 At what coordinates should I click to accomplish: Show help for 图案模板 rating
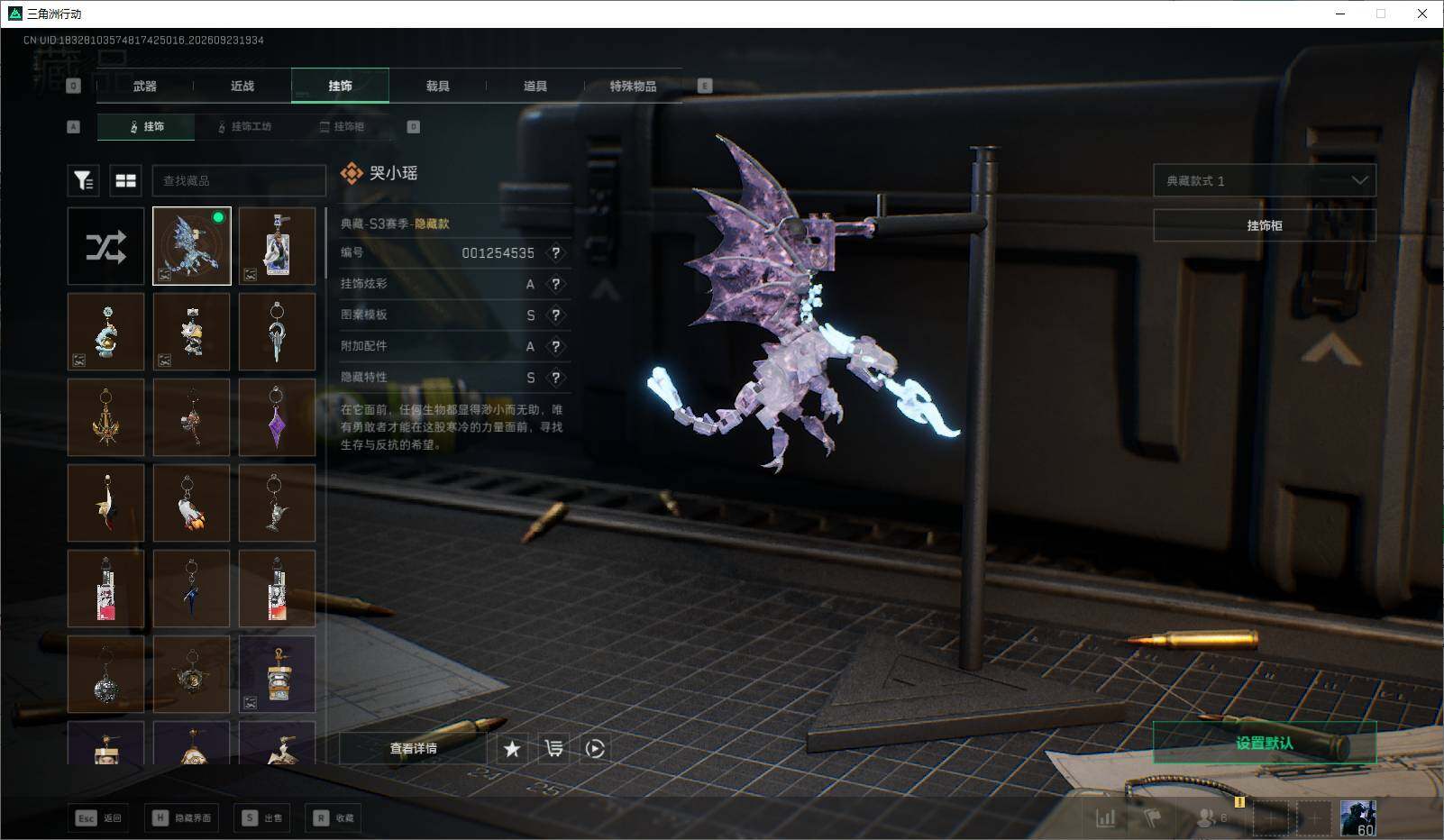click(x=556, y=315)
